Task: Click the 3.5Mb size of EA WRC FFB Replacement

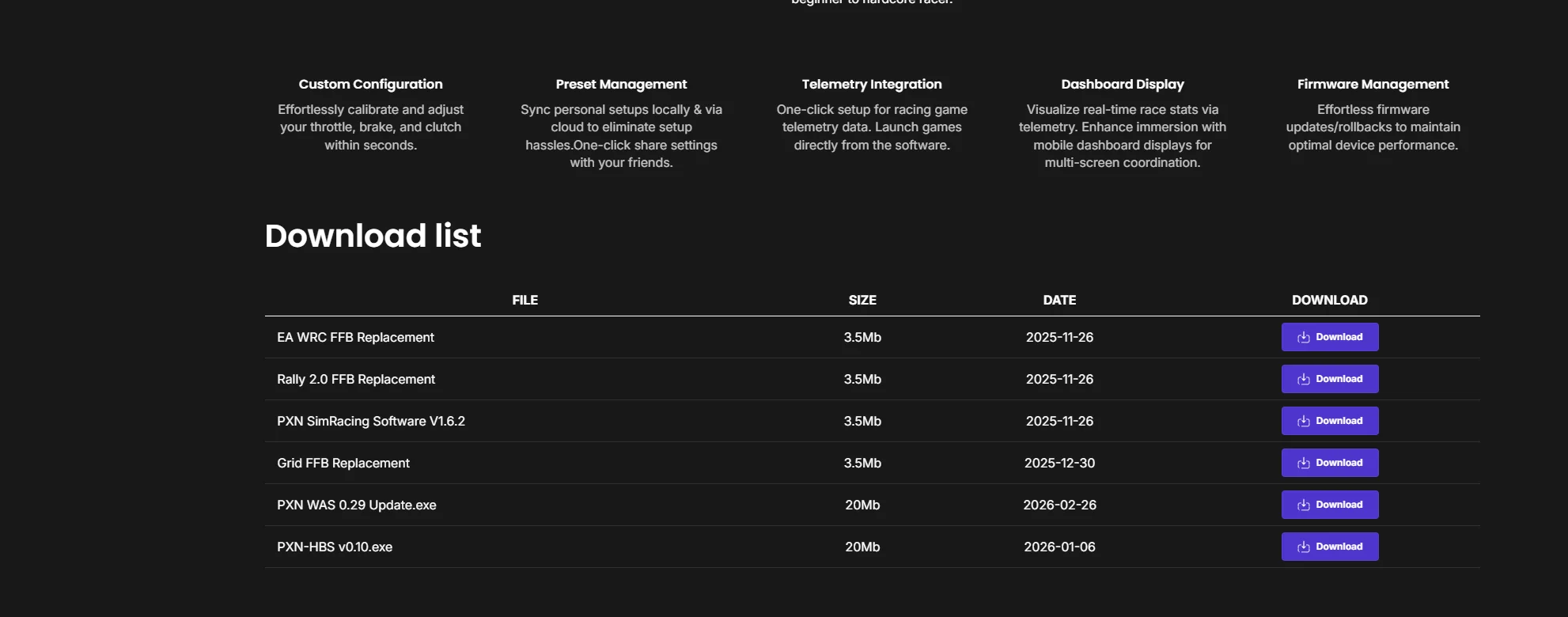Action: pos(862,337)
